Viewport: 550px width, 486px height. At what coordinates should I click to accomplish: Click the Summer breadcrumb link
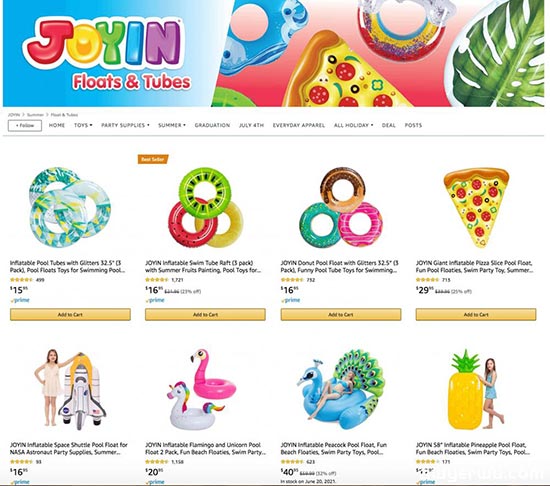(35, 115)
